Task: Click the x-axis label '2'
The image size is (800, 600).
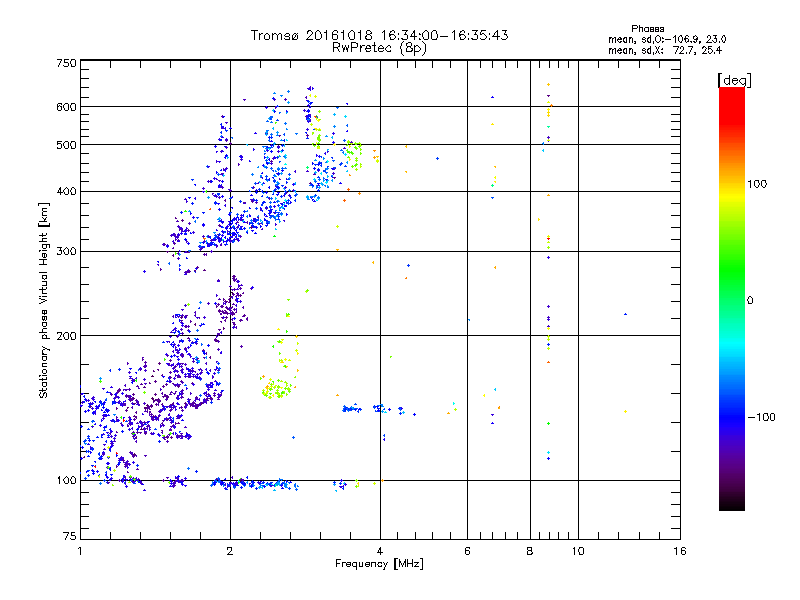Action: (230, 551)
